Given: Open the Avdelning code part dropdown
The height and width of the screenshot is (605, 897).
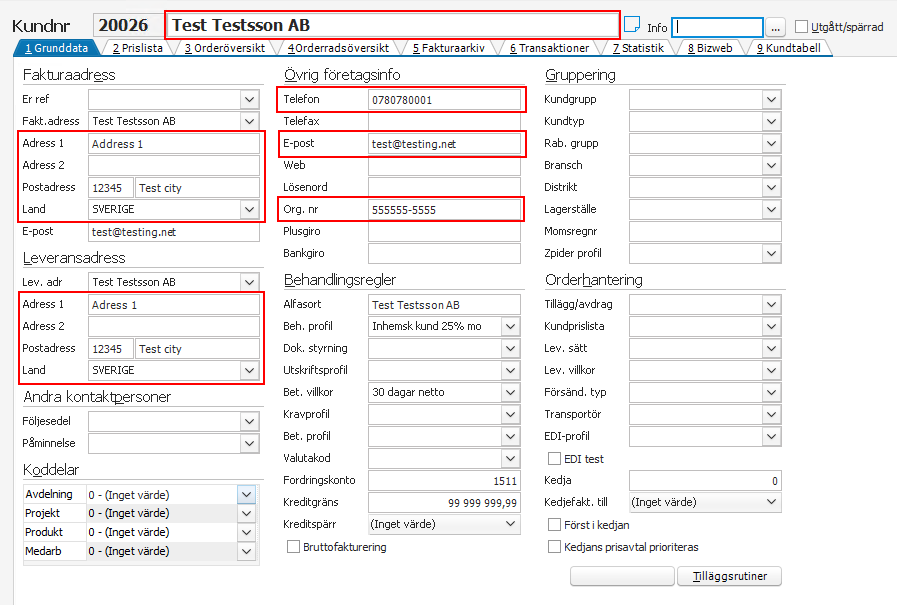Looking at the screenshot, I should [246, 494].
